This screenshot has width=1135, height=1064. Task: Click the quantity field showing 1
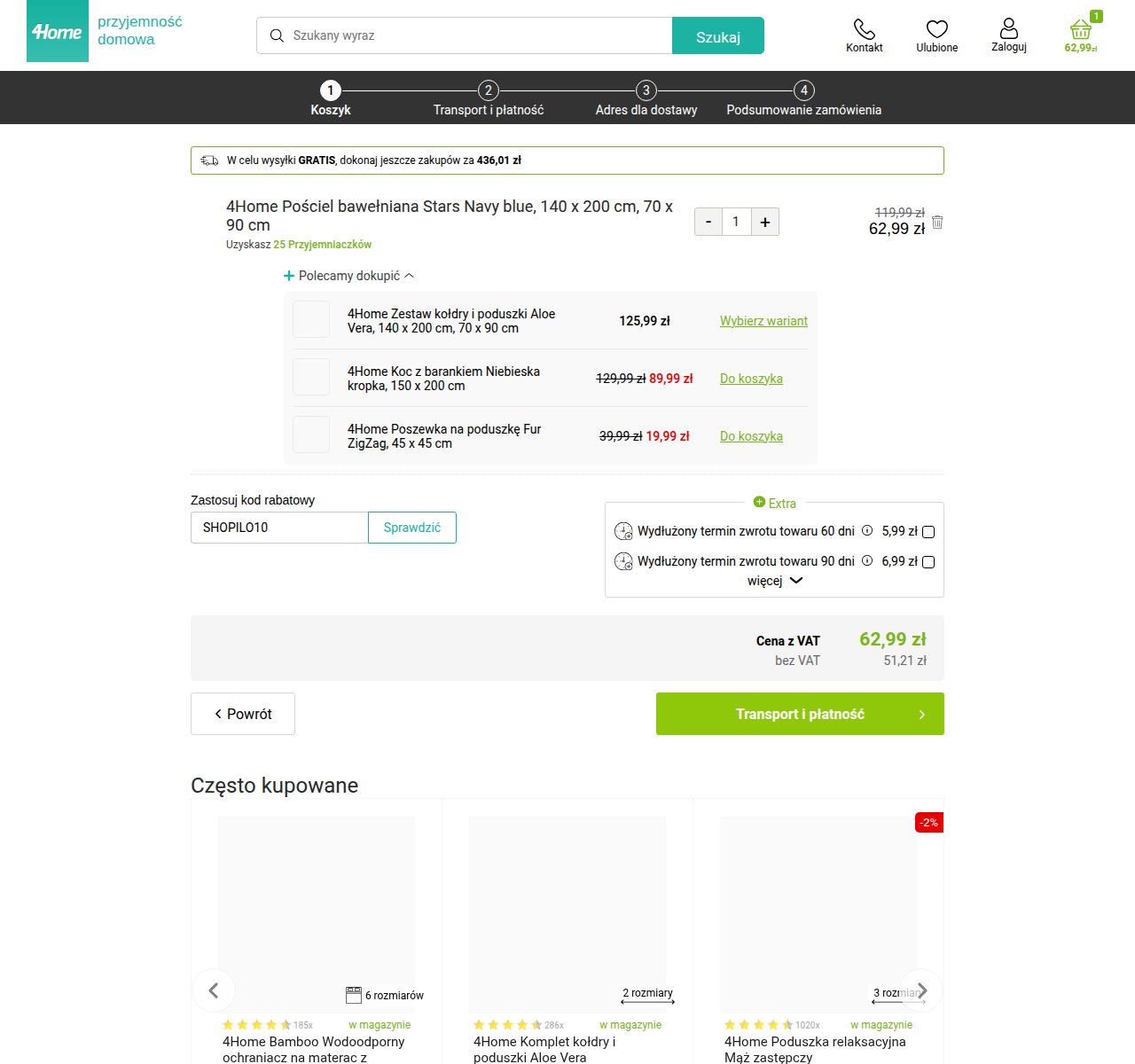click(736, 222)
